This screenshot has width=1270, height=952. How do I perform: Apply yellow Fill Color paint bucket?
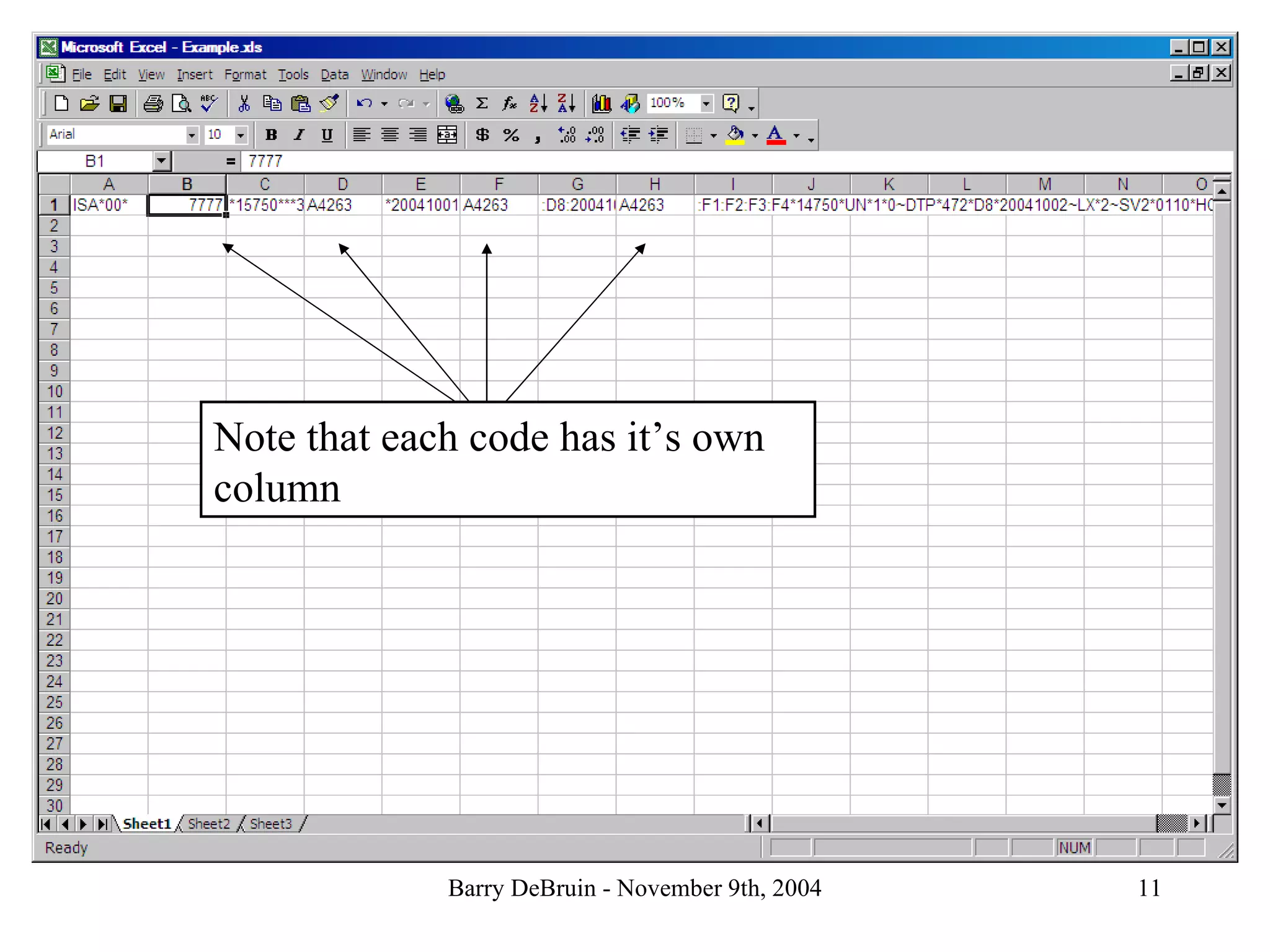pyautogui.click(x=735, y=135)
